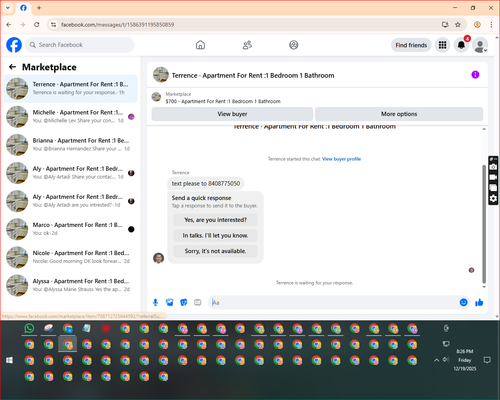Reload the page

37,25
